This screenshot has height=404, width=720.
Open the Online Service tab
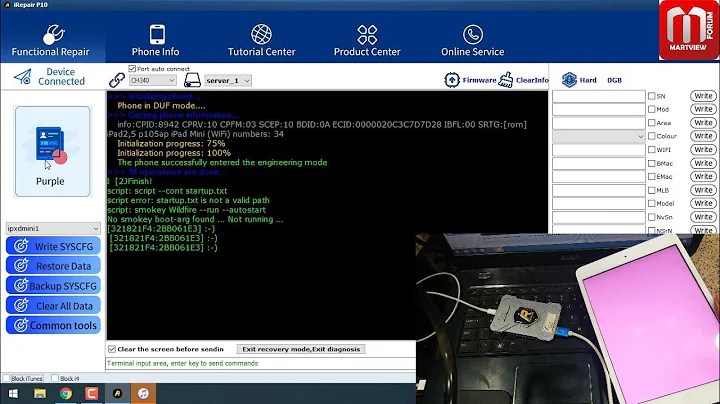[x=472, y=40]
